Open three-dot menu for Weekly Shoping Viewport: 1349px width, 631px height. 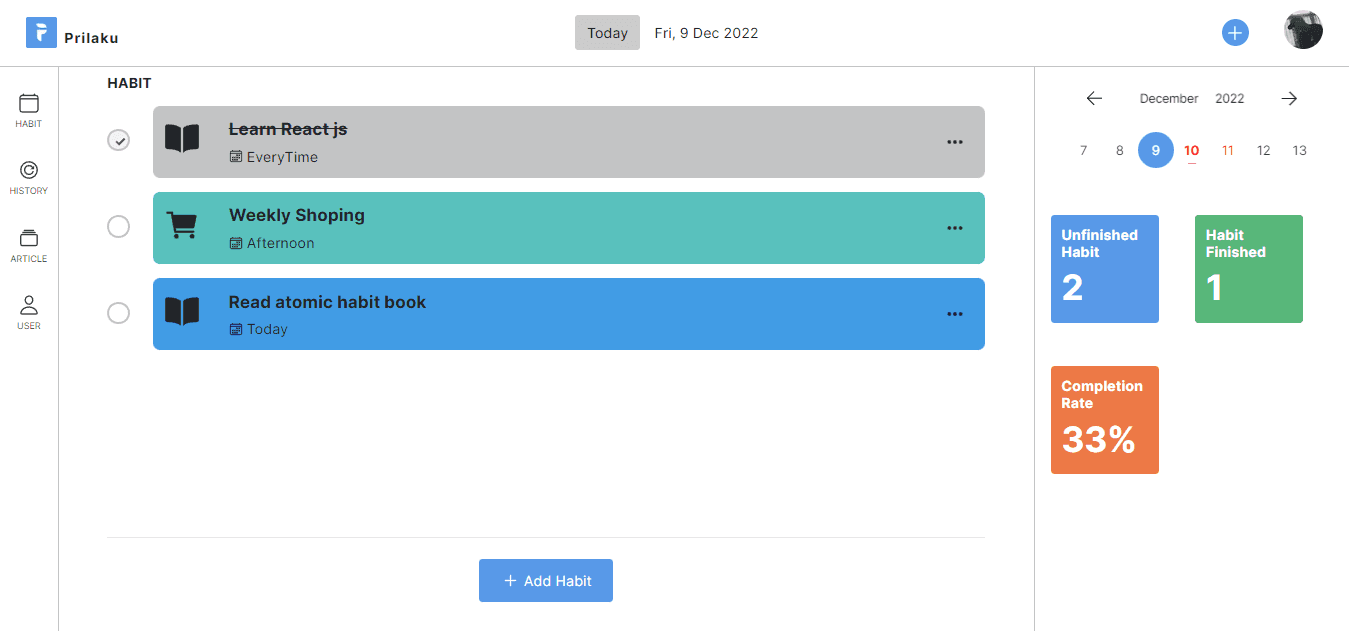click(954, 228)
